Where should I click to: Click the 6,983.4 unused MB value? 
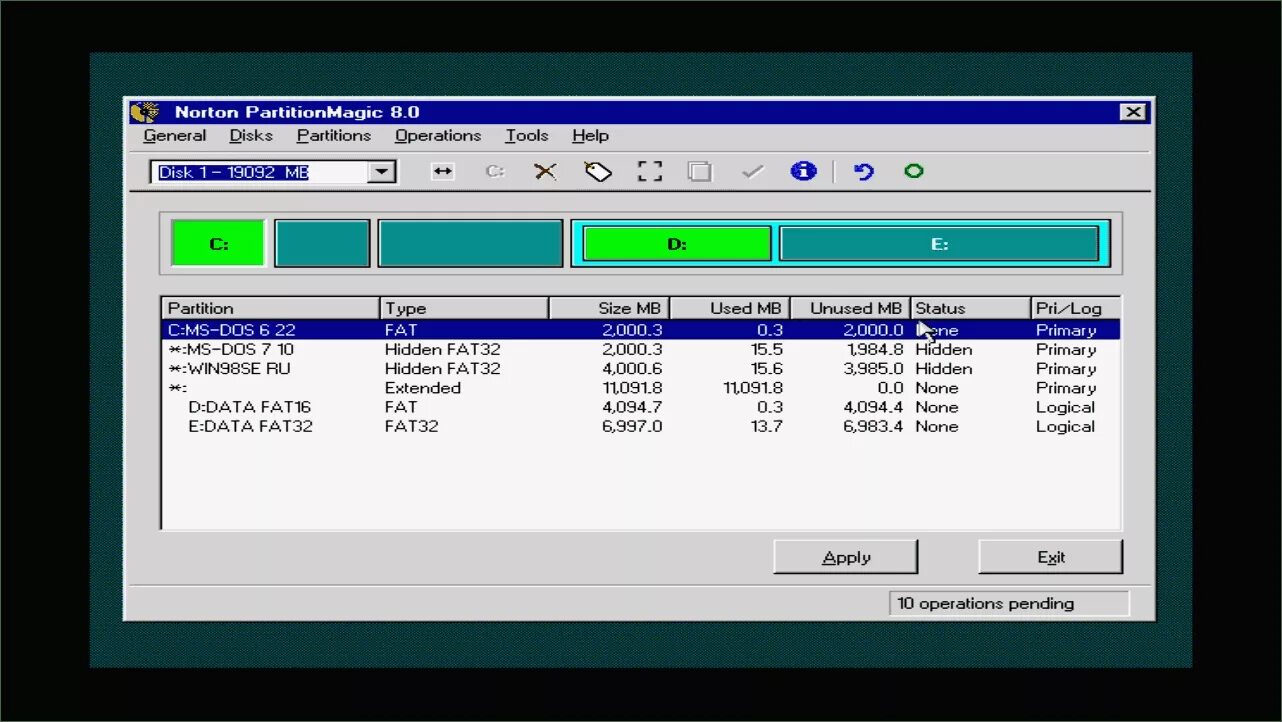tap(873, 426)
